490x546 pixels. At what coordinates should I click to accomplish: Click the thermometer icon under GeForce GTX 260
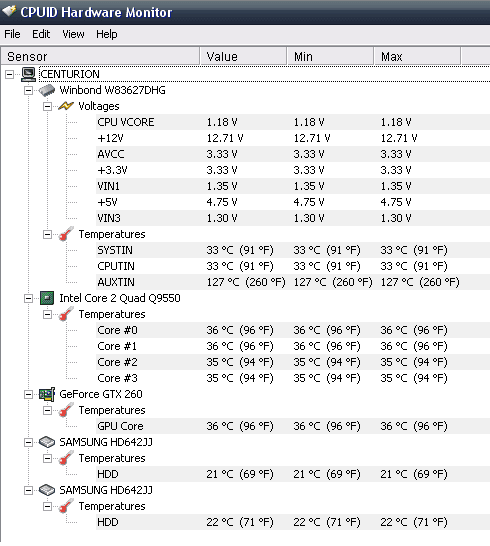tap(66, 410)
